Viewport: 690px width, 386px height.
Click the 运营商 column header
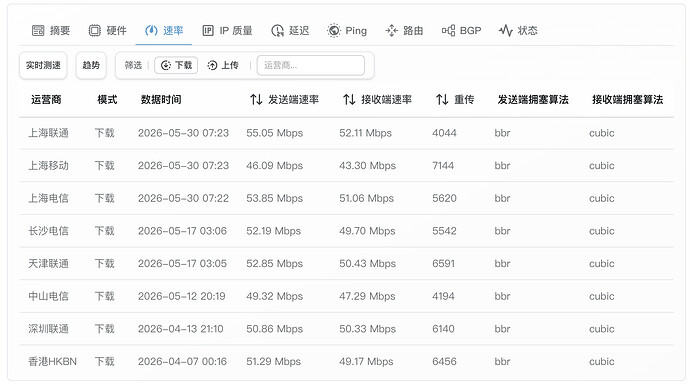point(46,99)
